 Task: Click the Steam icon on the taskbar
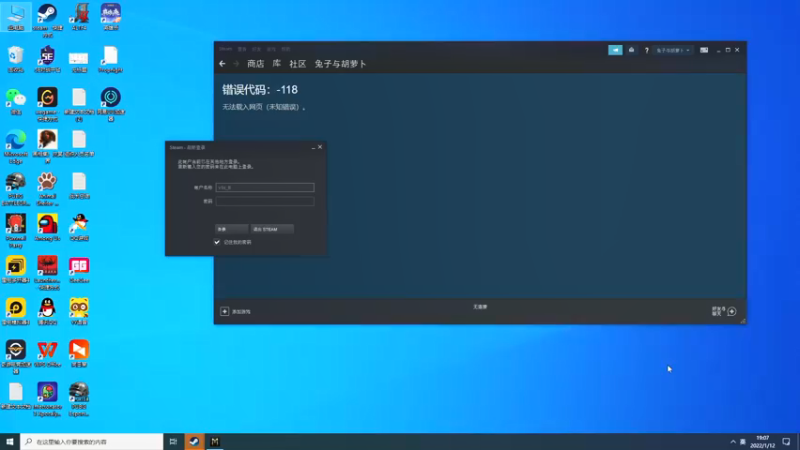tap(194, 441)
